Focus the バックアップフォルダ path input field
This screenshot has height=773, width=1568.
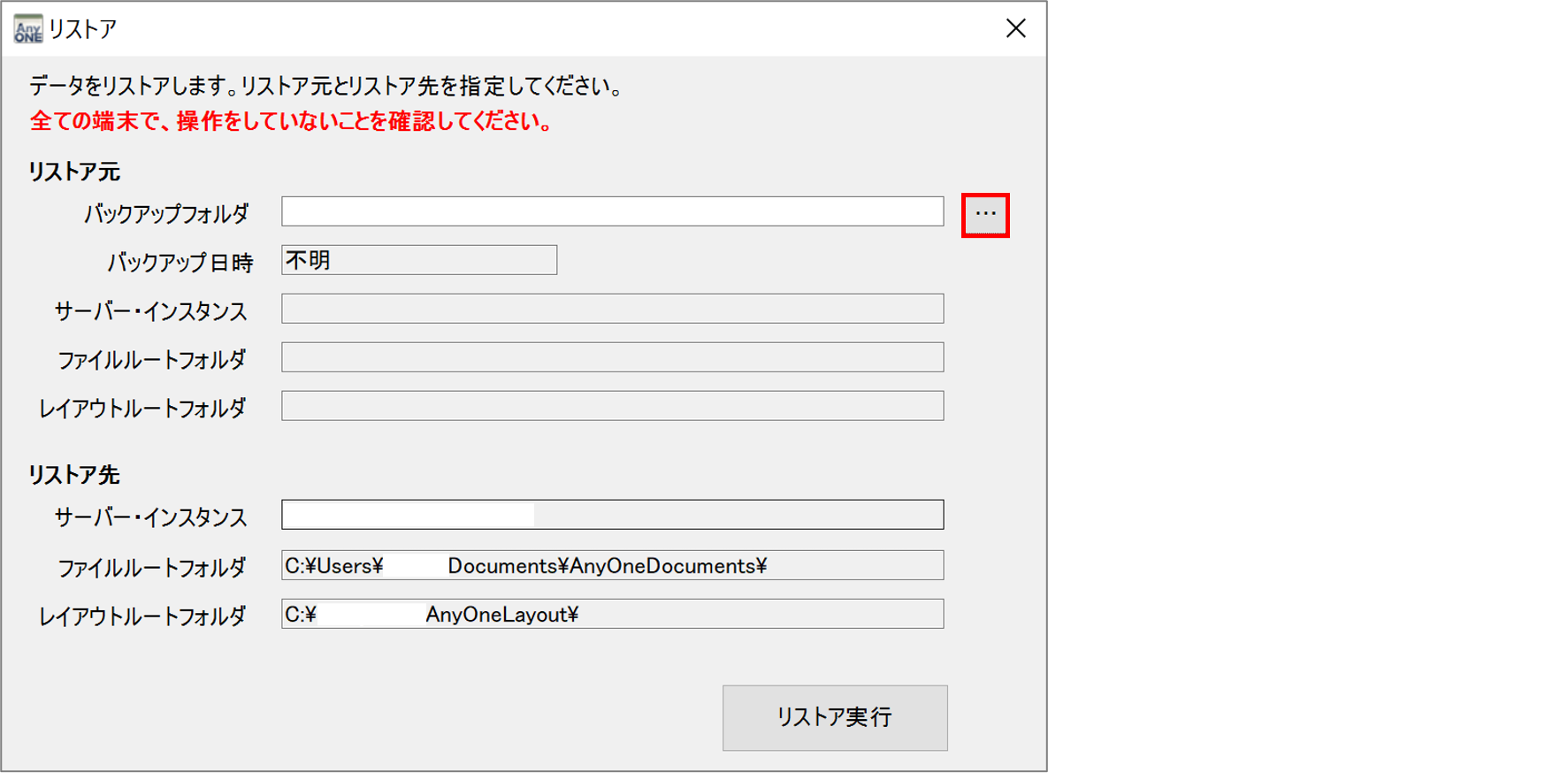coord(612,212)
